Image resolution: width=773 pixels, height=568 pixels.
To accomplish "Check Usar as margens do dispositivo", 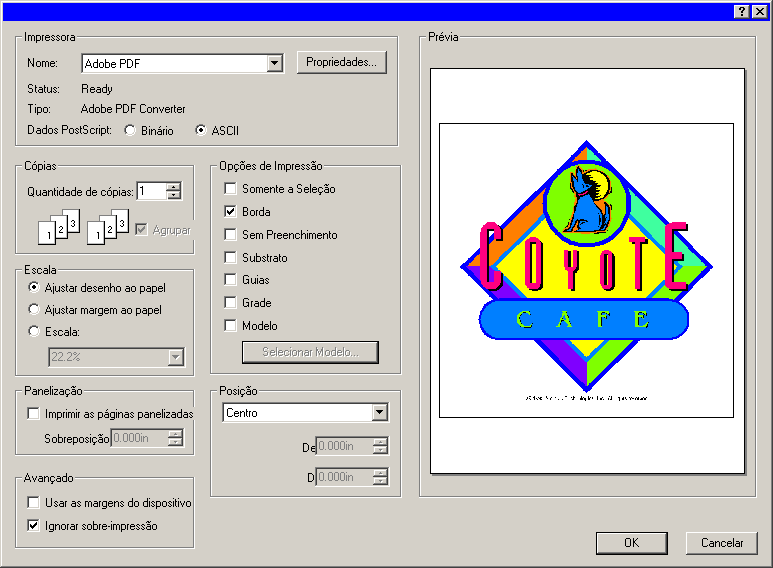I will coord(34,503).
